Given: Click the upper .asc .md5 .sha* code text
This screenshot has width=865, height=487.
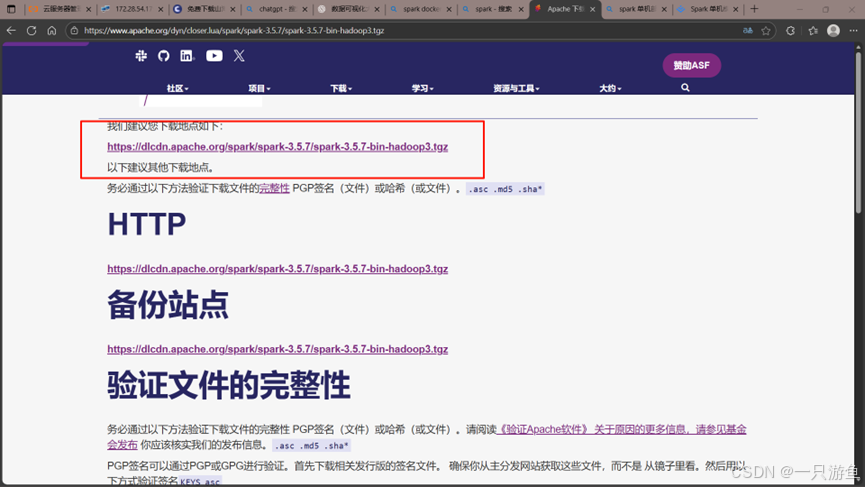Looking at the screenshot, I should tap(505, 189).
